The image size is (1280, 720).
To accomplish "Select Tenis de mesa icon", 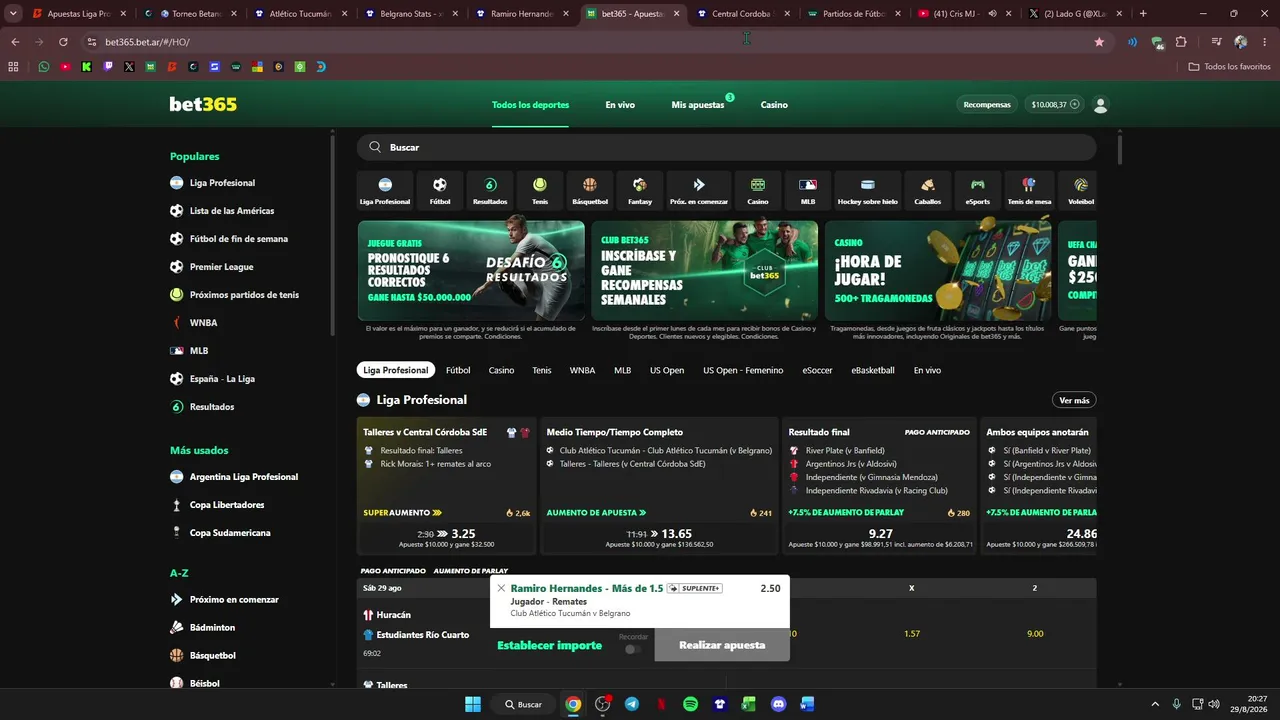I will click(x=1029, y=190).
